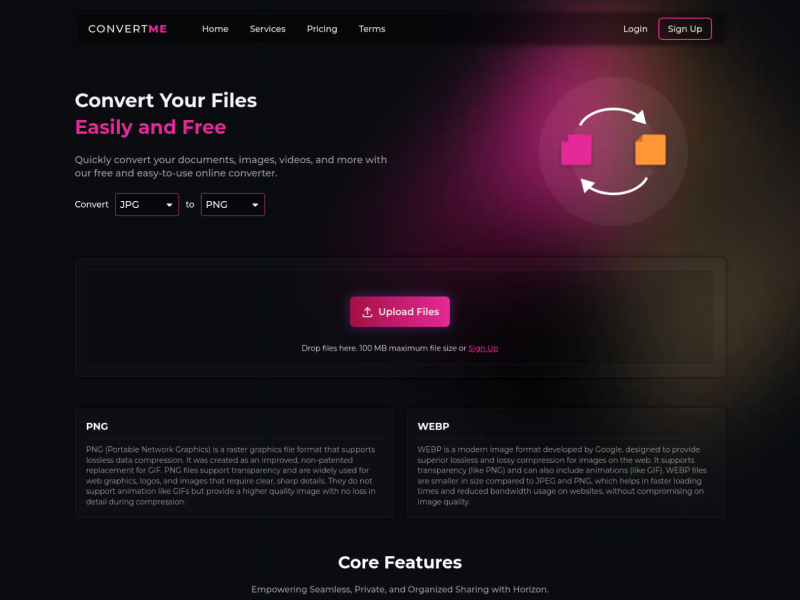Navigate to Pricing

322,29
